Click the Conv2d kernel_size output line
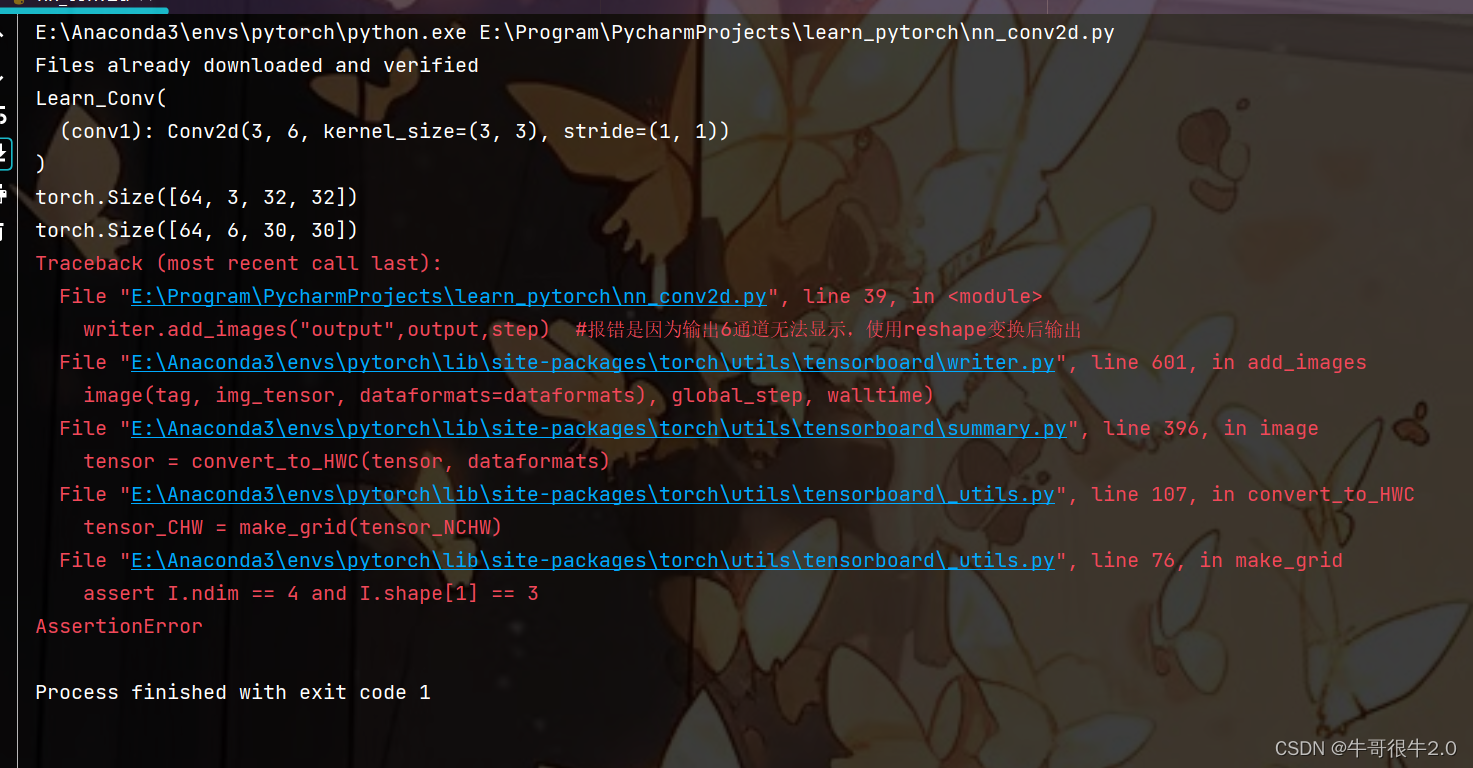Viewport: 1473px width, 768px height. click(x=395, y=131)
